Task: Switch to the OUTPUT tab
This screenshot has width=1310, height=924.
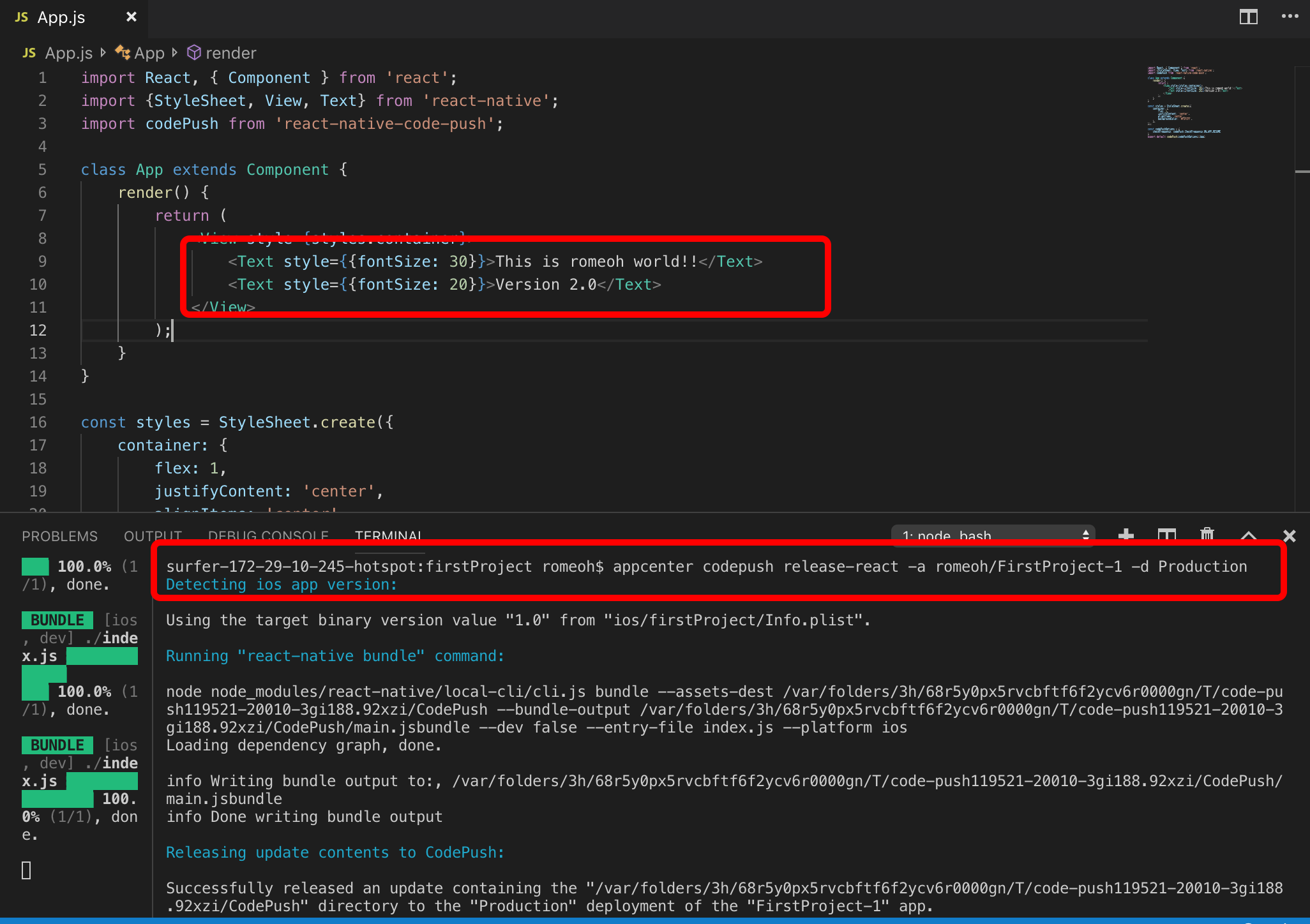Action: pos(153,536)
